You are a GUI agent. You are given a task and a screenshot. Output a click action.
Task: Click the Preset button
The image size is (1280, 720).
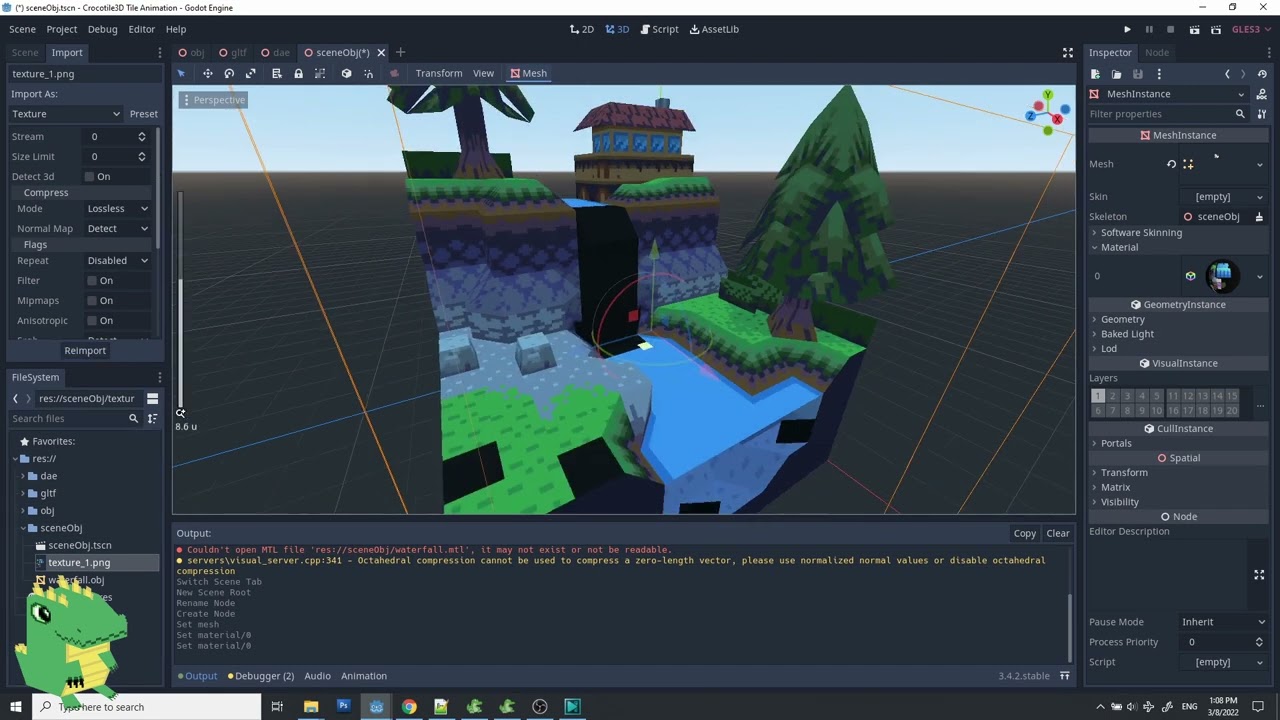(144, 114)
